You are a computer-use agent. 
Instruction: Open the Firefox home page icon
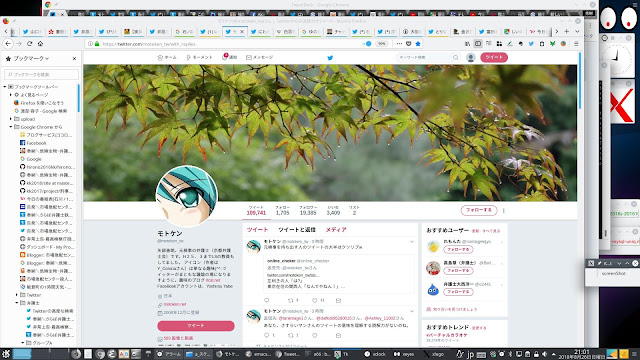(x=40, y=44)
